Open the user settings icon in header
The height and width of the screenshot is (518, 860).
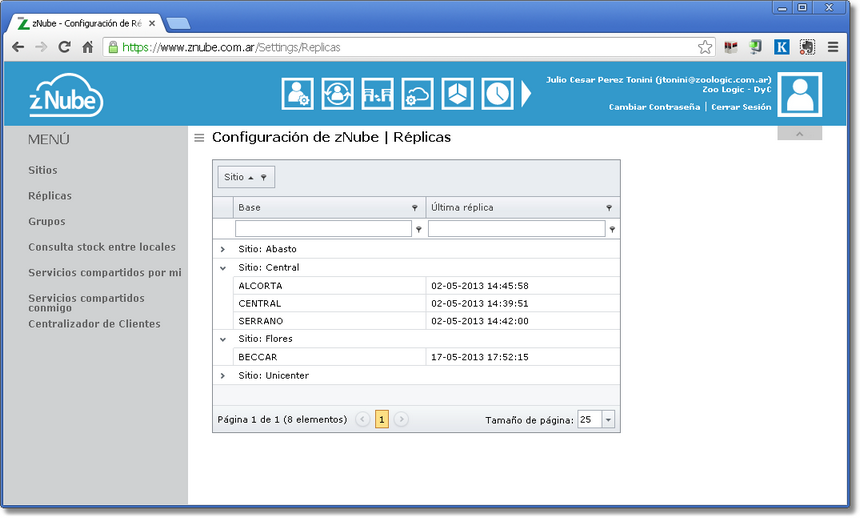pos(297,94)
